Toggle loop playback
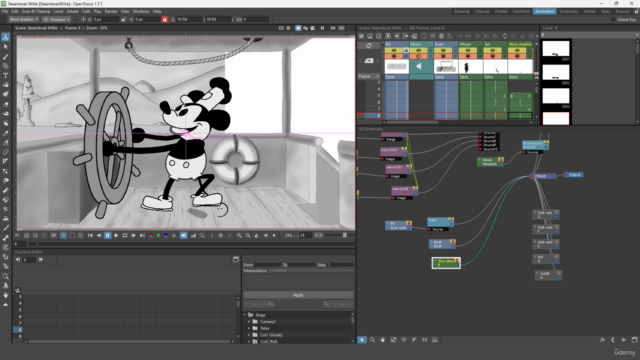640x360 pixels. (125, 235)
